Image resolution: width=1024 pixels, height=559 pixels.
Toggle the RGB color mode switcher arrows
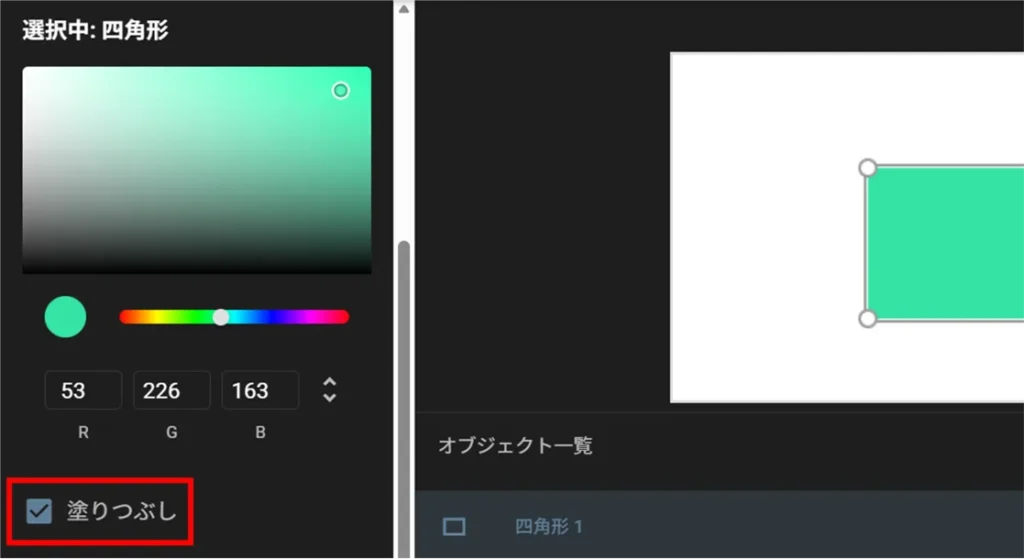[x=330, y=390]
